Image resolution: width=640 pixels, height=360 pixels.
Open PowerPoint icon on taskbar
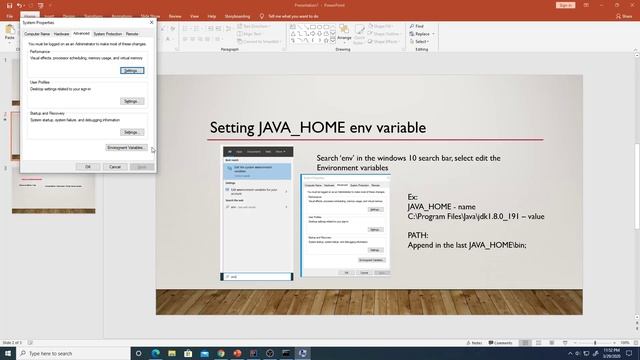pos(237,353)
